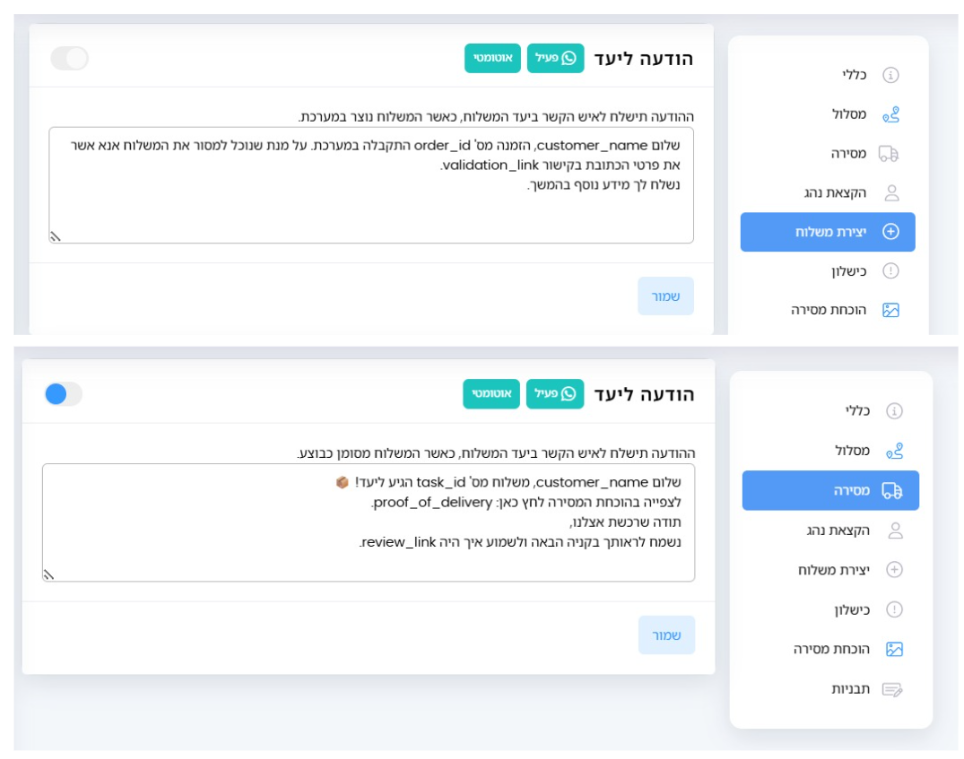Click the route icon beside מסלול in the top sidebar
This screenshot has width=964, height=759.
pyautogui.click(x=890, y=114)
